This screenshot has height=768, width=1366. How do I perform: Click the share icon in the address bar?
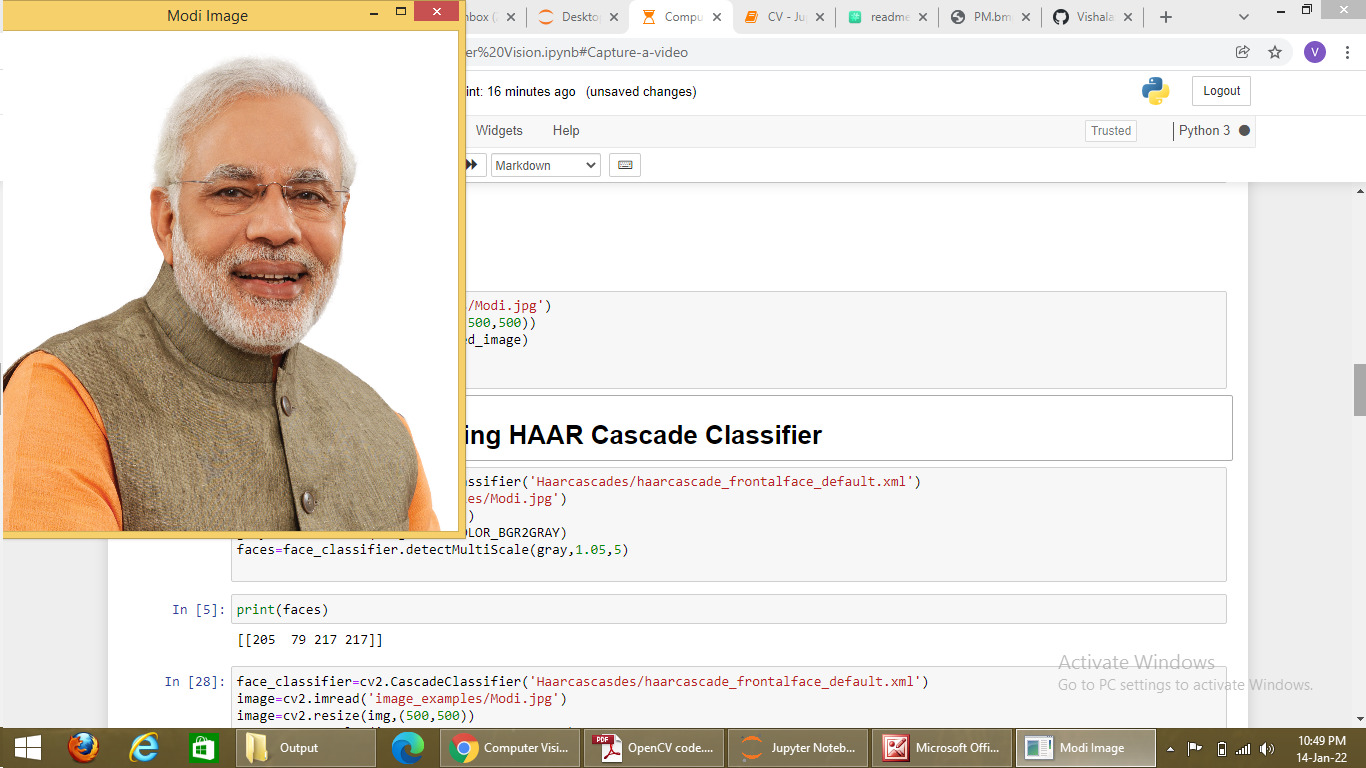point(1242,51)
